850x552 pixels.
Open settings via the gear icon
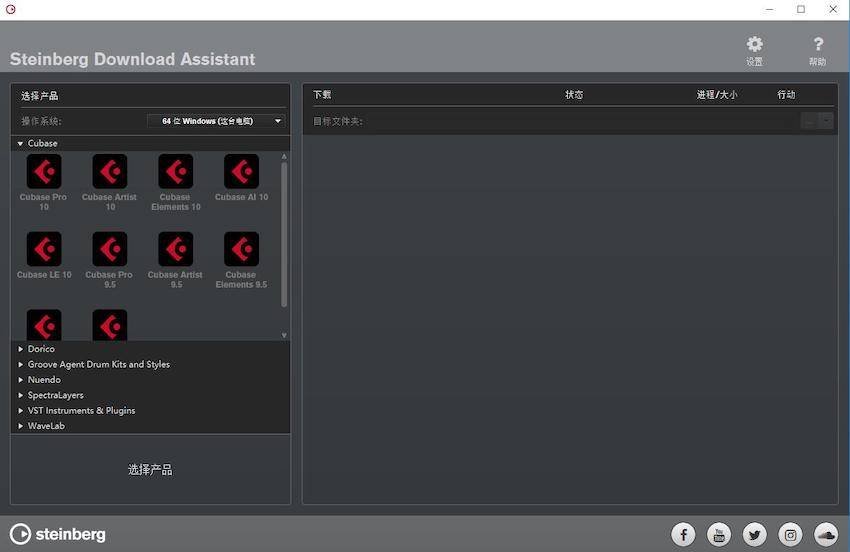click(x=755, y=44)
